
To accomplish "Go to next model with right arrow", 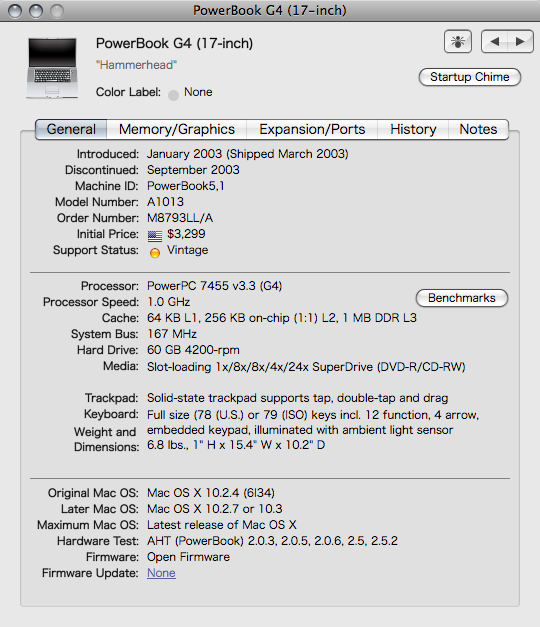I will point(520,41).
